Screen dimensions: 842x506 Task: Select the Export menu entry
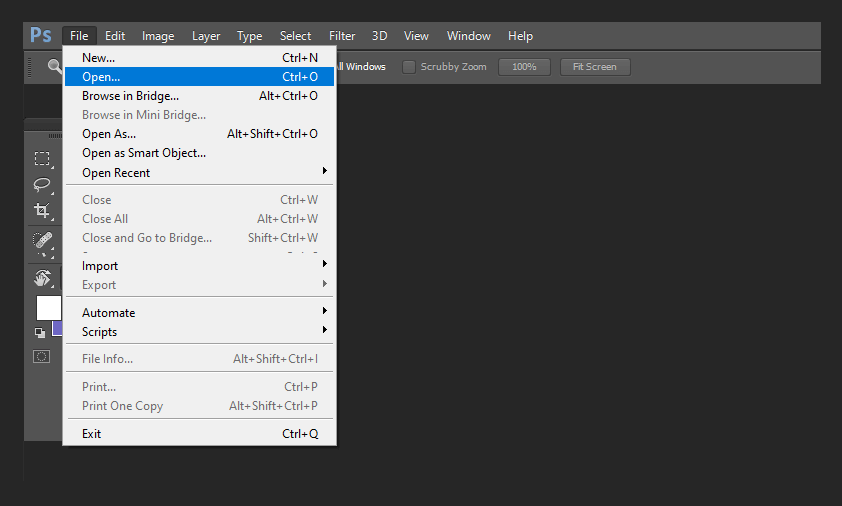199,285
